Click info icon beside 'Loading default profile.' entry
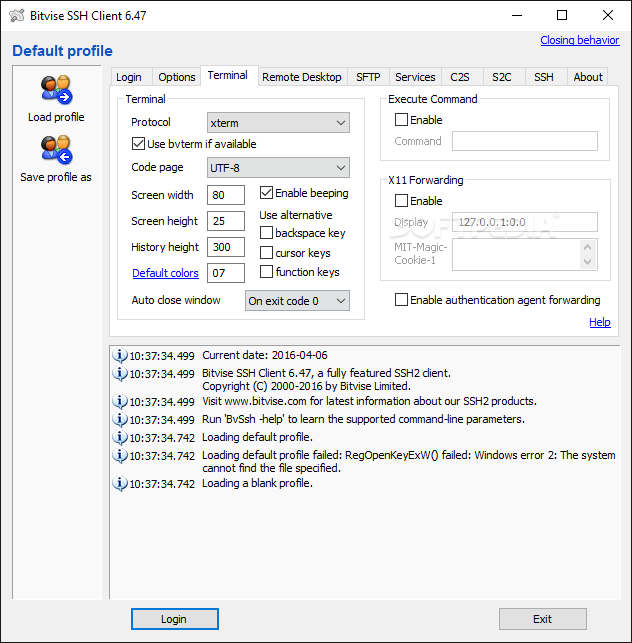 [120, 438]
